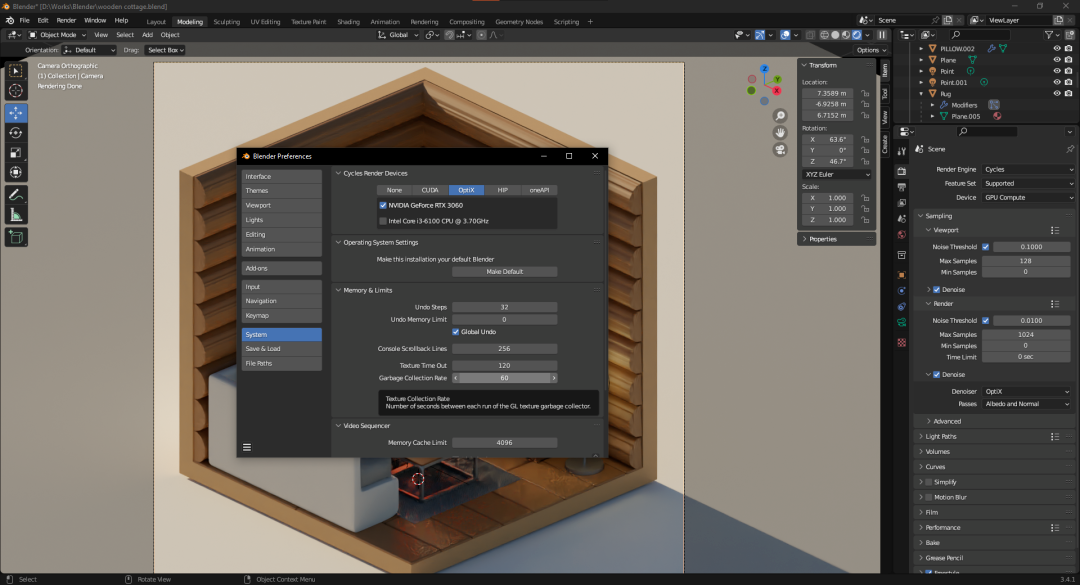Click the Garbage Collection Rate slider
This screenshot has height=585, width=1080.
(504, 378)
